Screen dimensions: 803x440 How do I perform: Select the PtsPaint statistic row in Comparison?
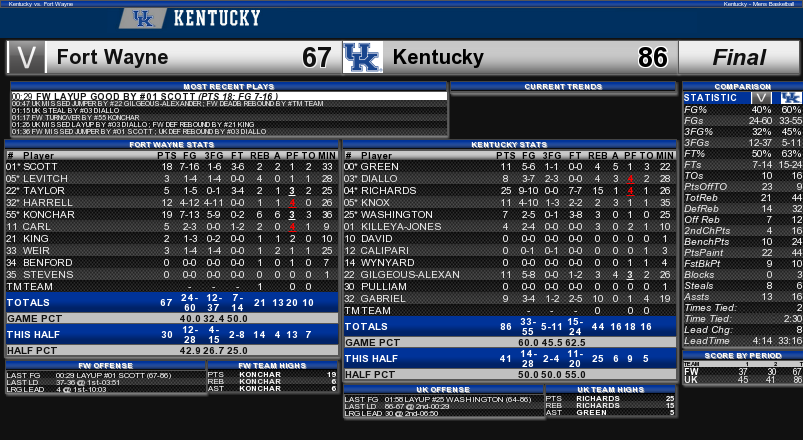tap(743, 253)
